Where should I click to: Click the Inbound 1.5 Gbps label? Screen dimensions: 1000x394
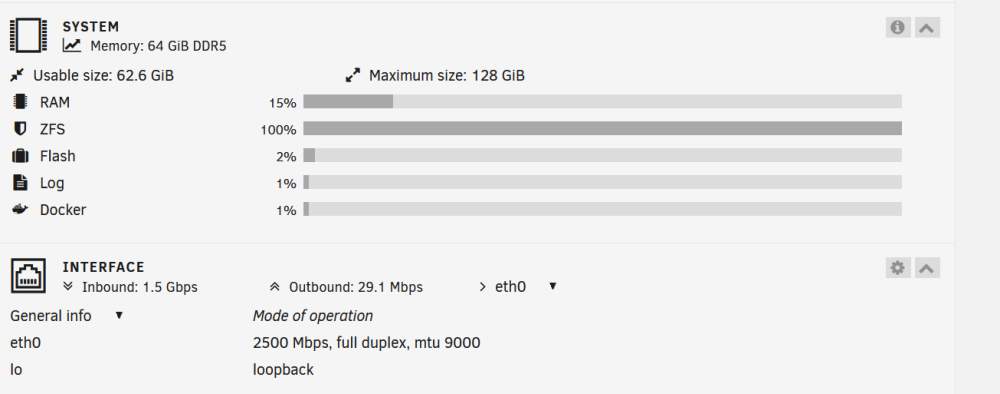click(x=140, y=288)
